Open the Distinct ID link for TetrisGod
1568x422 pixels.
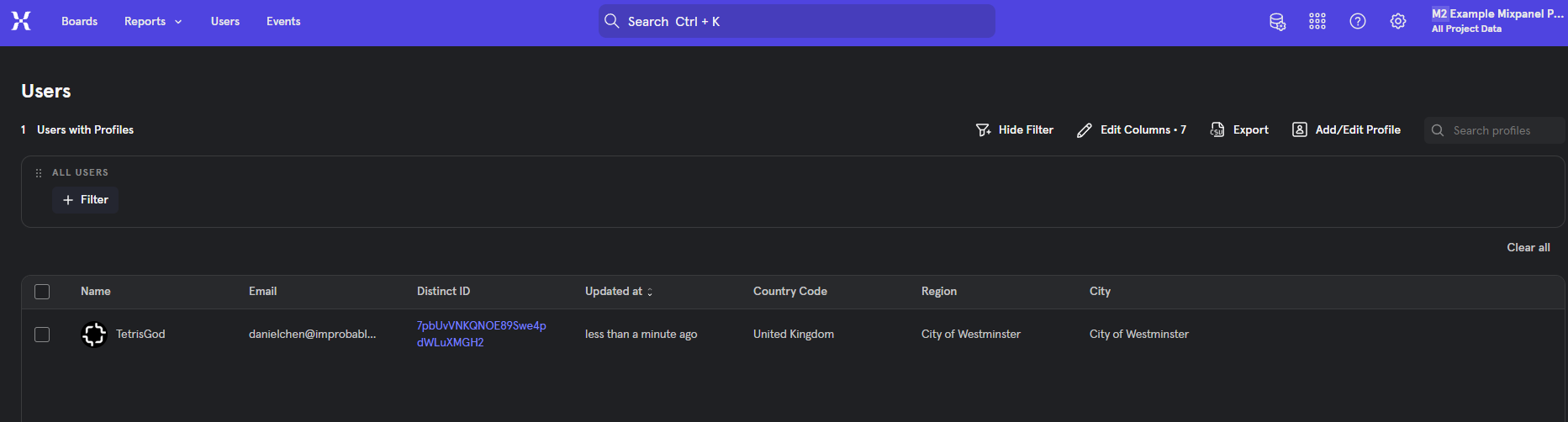481,334
